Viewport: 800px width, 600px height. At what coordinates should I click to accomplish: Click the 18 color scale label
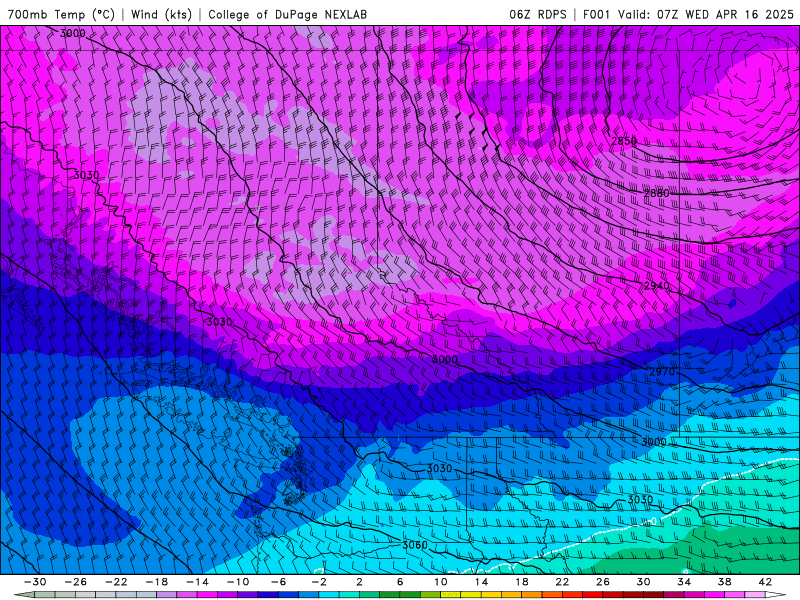click(521, 582)
